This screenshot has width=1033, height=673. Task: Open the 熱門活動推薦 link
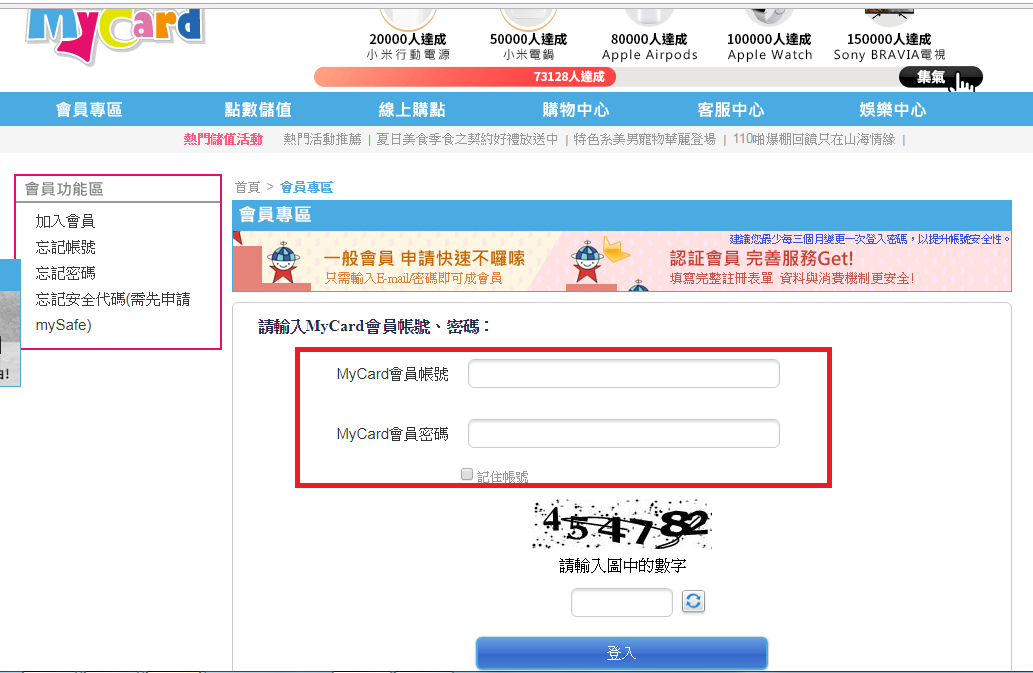[323, 140]
